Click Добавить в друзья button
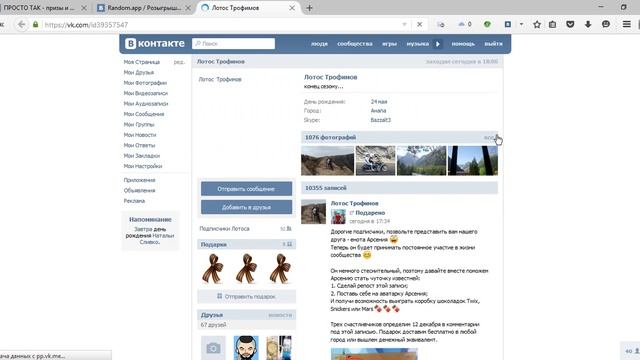This screenshot has width=640, height=360. [246, 207]
